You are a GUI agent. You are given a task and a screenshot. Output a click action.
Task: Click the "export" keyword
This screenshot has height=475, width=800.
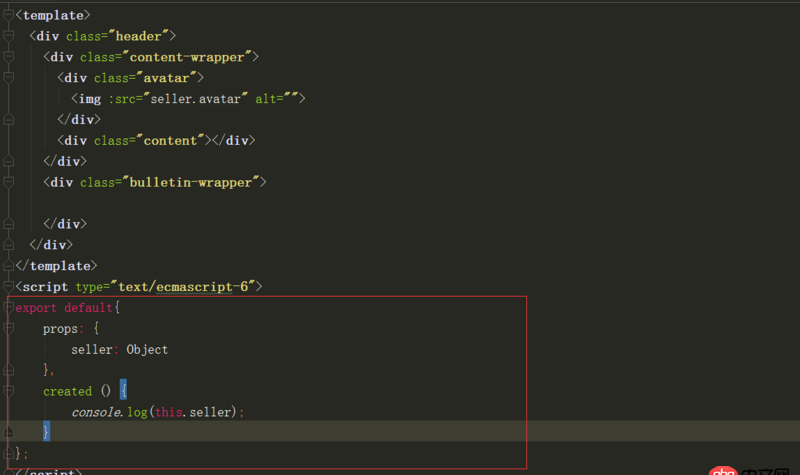(x=36, y=308)
